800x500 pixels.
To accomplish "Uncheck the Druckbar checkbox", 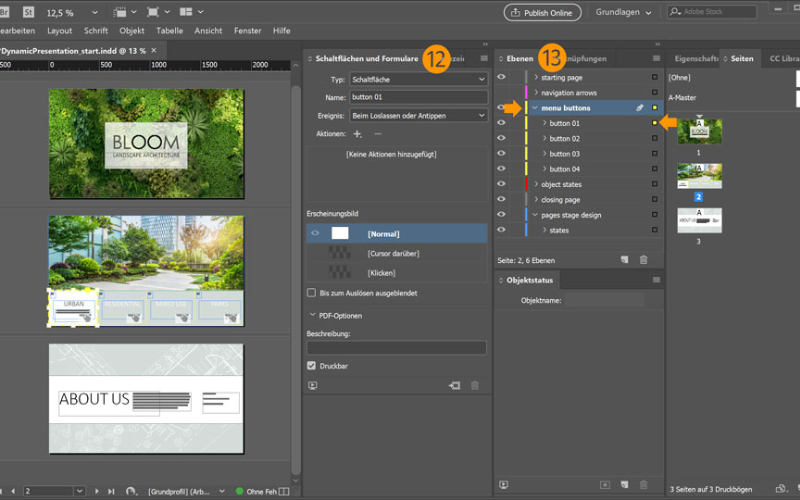I will coord(312,366).
